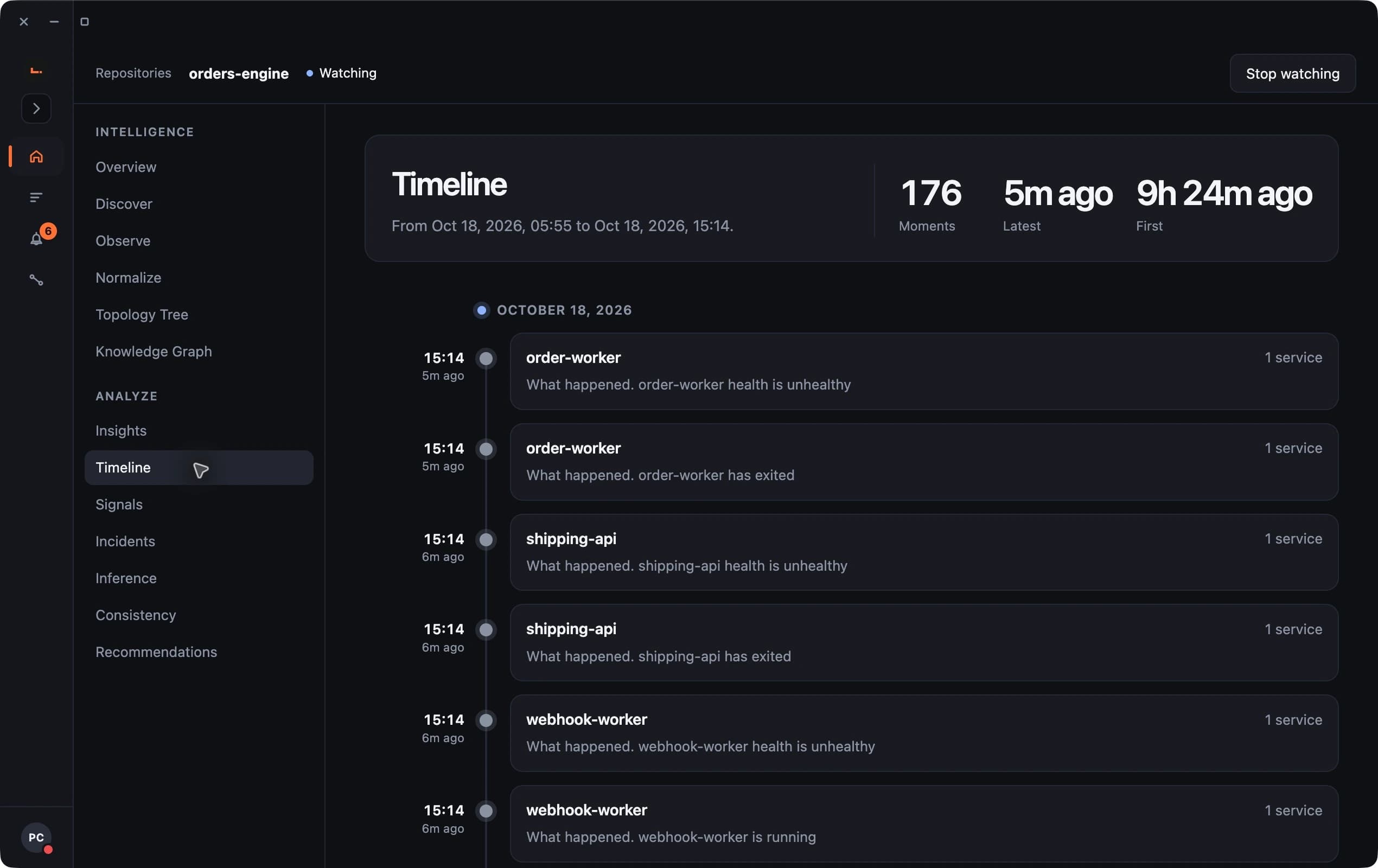Open webhook-worker health is unhealthy moment
Viewport: 1378px width, 868px height.
click(x=923, y=733)
